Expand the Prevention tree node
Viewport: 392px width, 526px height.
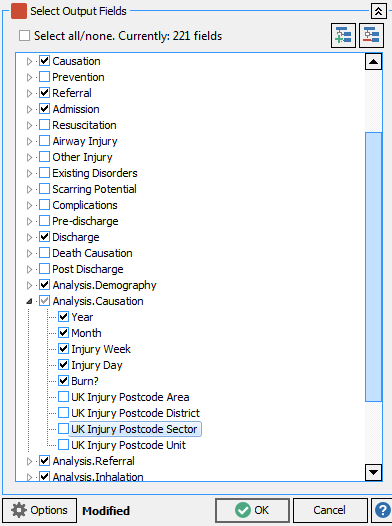pyautogui.click(x=29, y=77)
